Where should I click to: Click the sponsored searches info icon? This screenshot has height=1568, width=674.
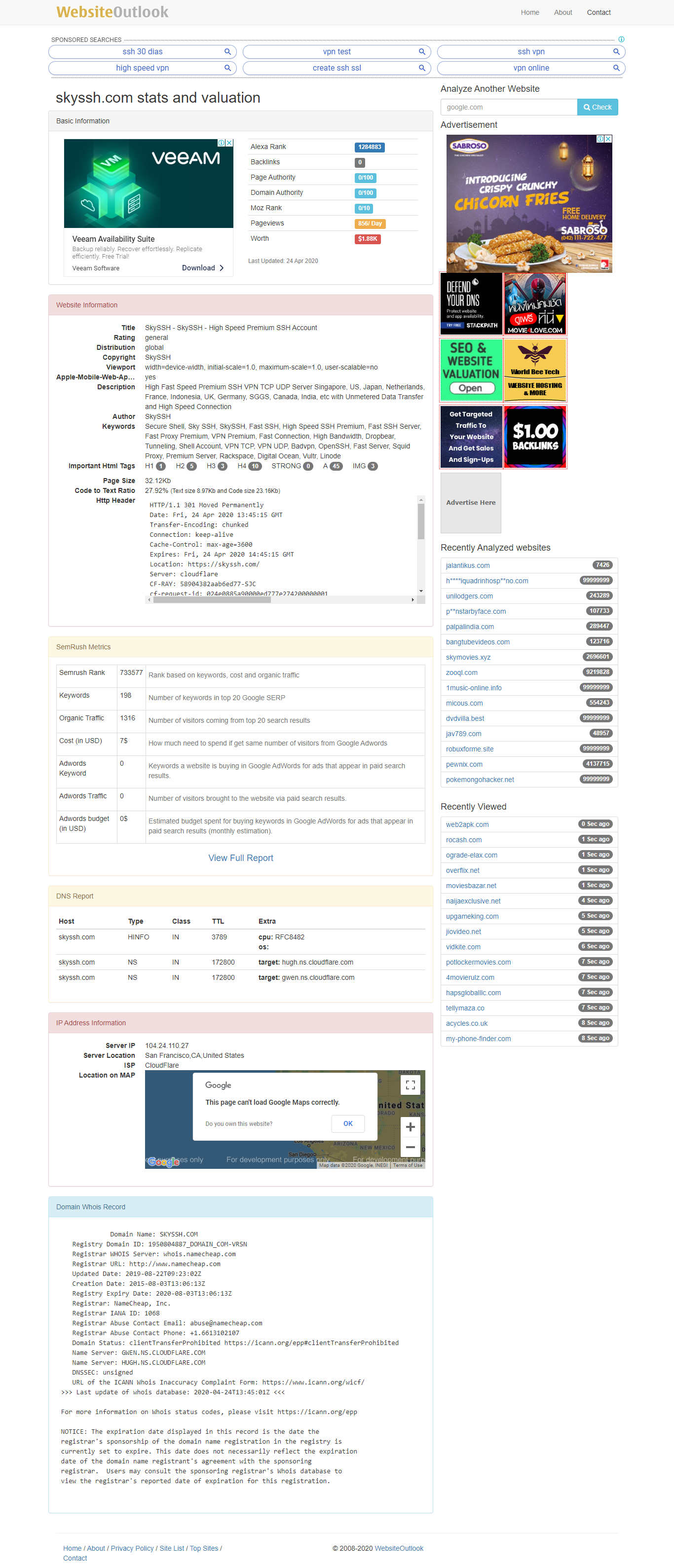pos(621,39)
